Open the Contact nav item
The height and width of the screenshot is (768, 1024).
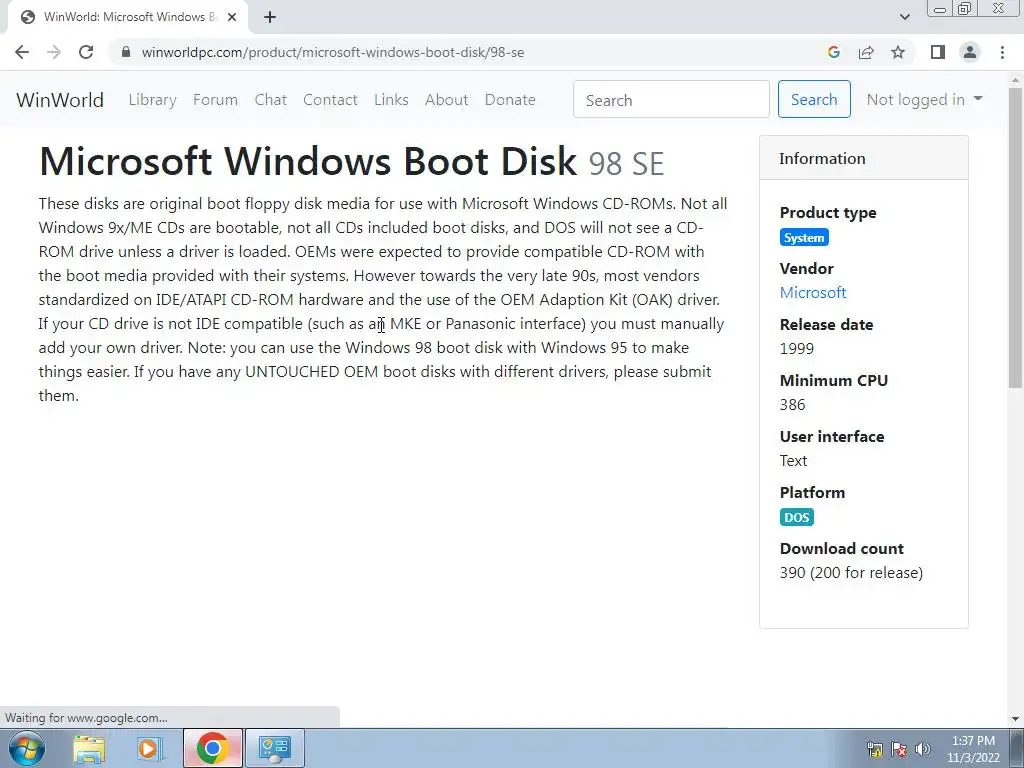pyautogui.click(x=330, y=100)
